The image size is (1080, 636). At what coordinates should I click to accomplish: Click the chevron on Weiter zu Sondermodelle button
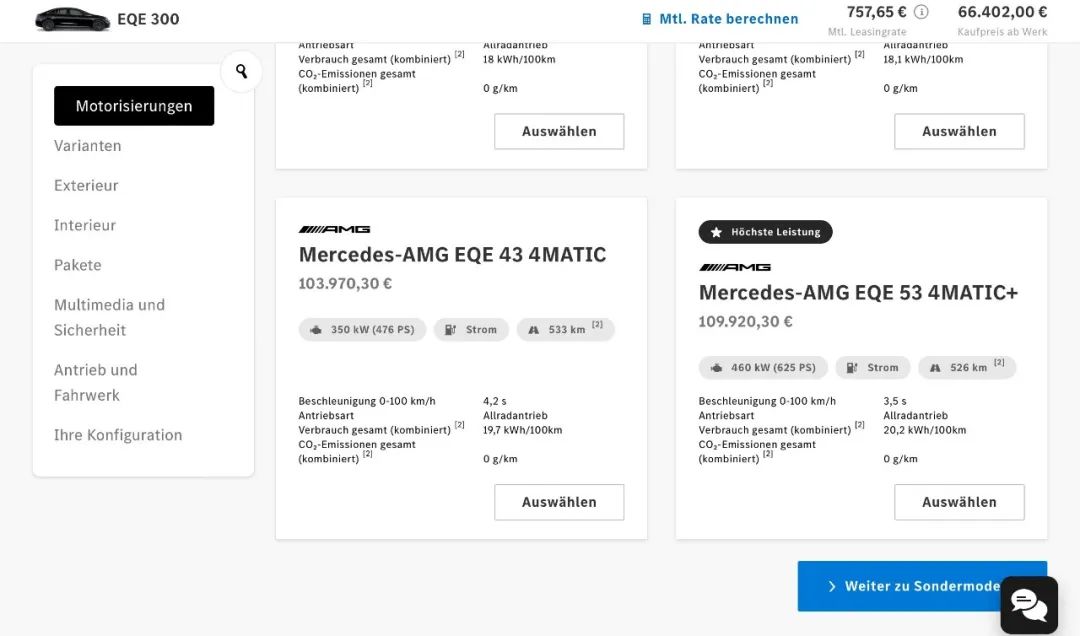pos(832,586)
